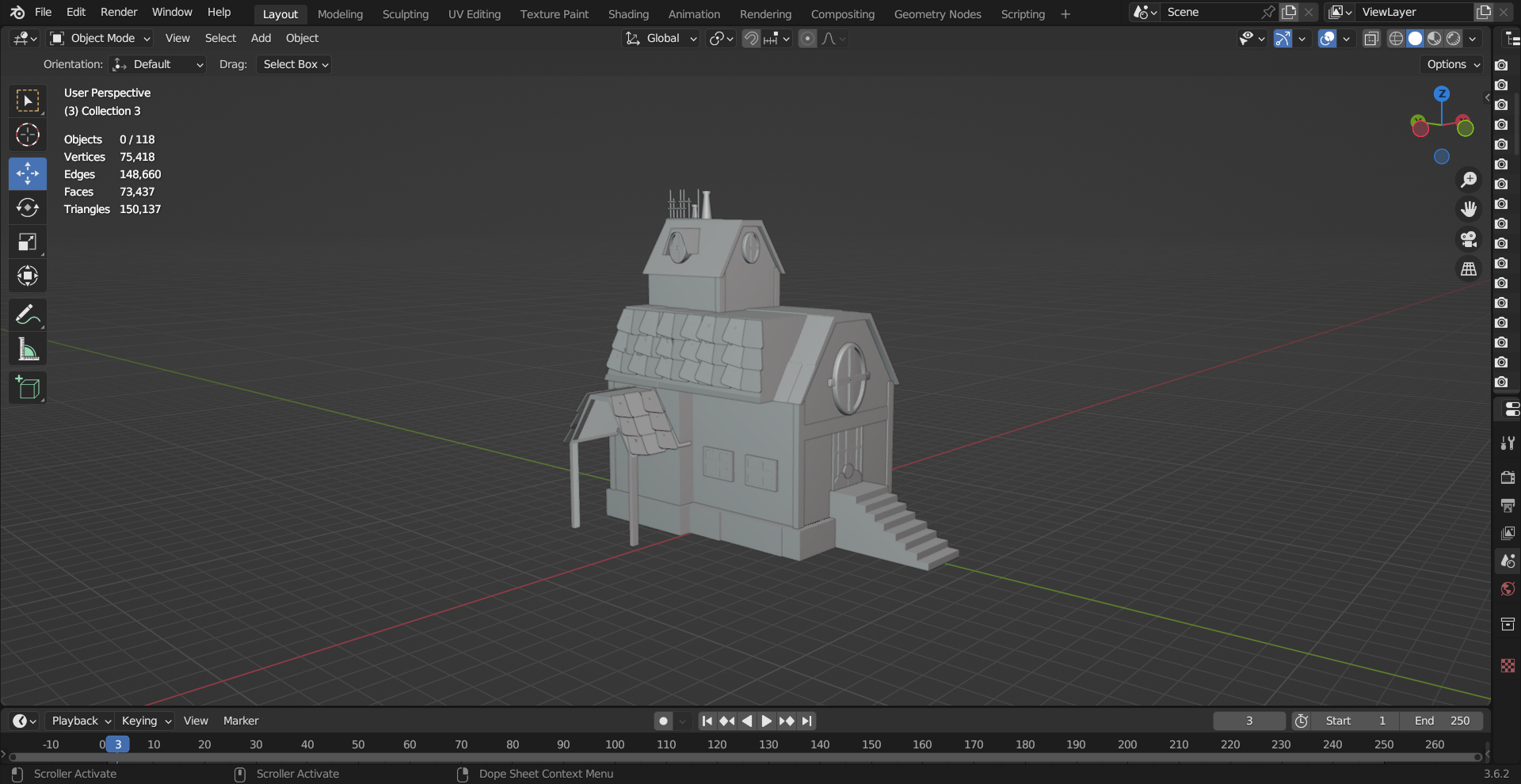Switch to orthographic view grid icon
The height and width of the screenshot is (784, 1521).
point(1469,269)
